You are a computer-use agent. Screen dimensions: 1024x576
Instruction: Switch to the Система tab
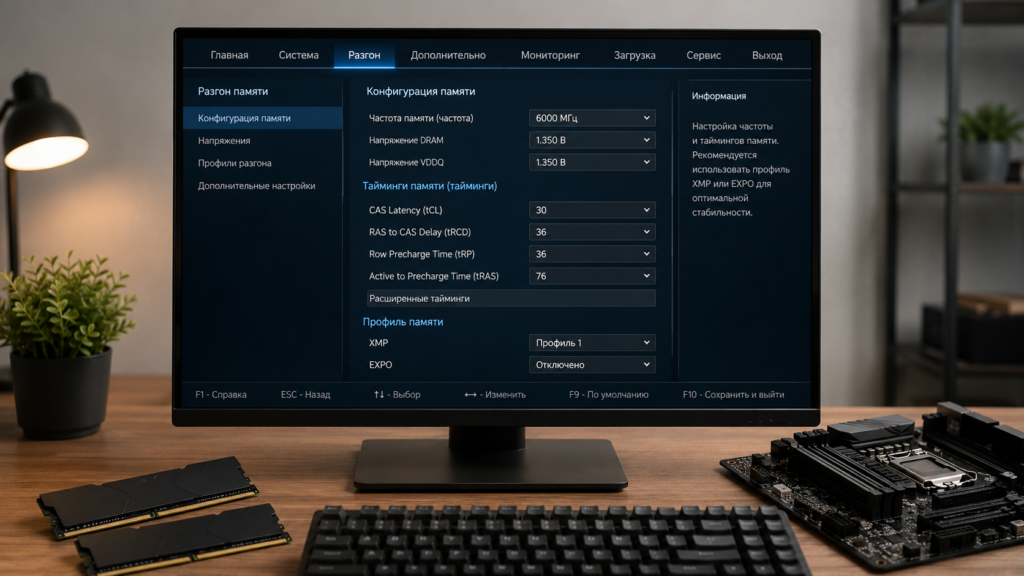coord(298,56)
